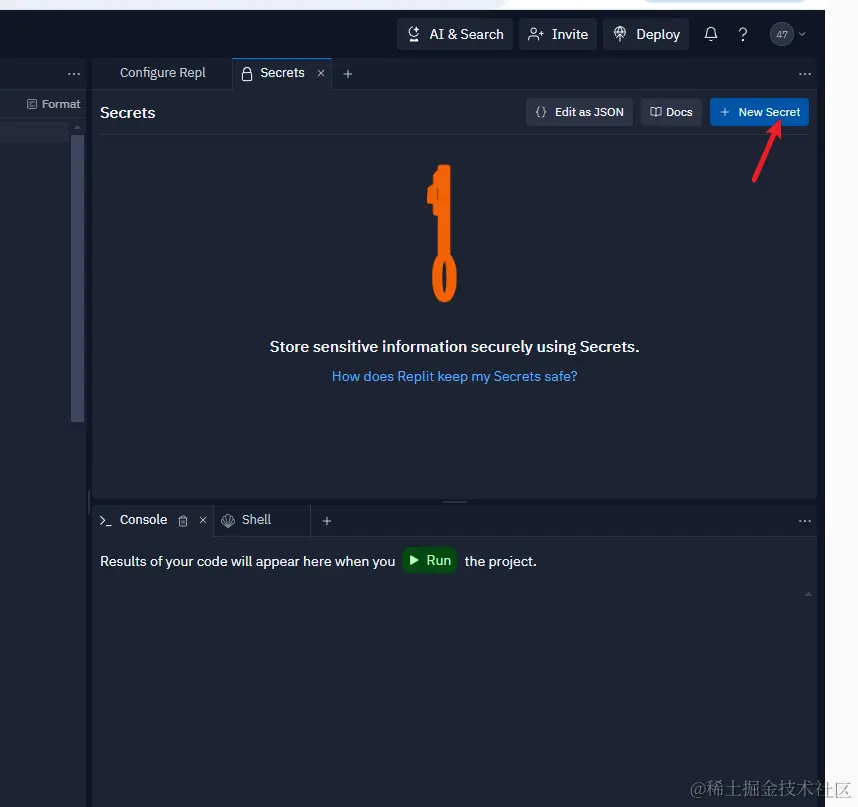Click the scroll-up arrow of left editor

coord(77,127)
